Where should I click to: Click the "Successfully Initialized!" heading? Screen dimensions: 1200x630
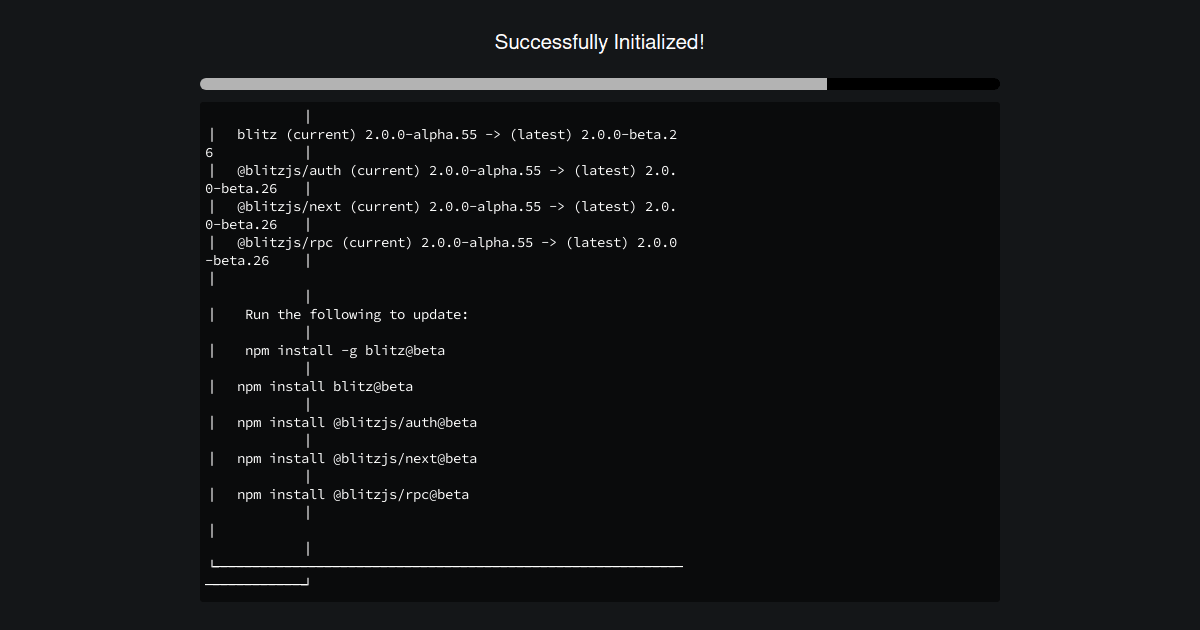(599, 42)
